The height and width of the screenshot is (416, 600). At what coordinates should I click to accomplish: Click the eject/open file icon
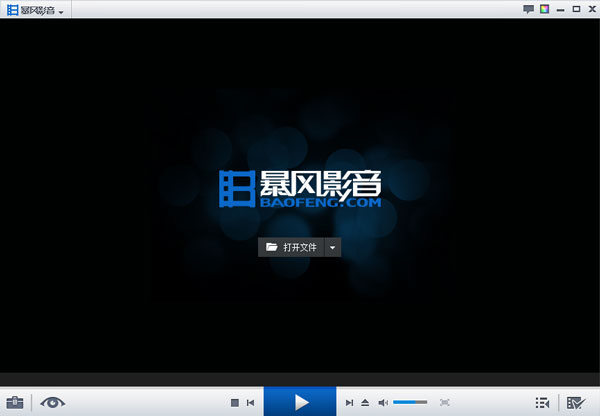pos(365,402)
